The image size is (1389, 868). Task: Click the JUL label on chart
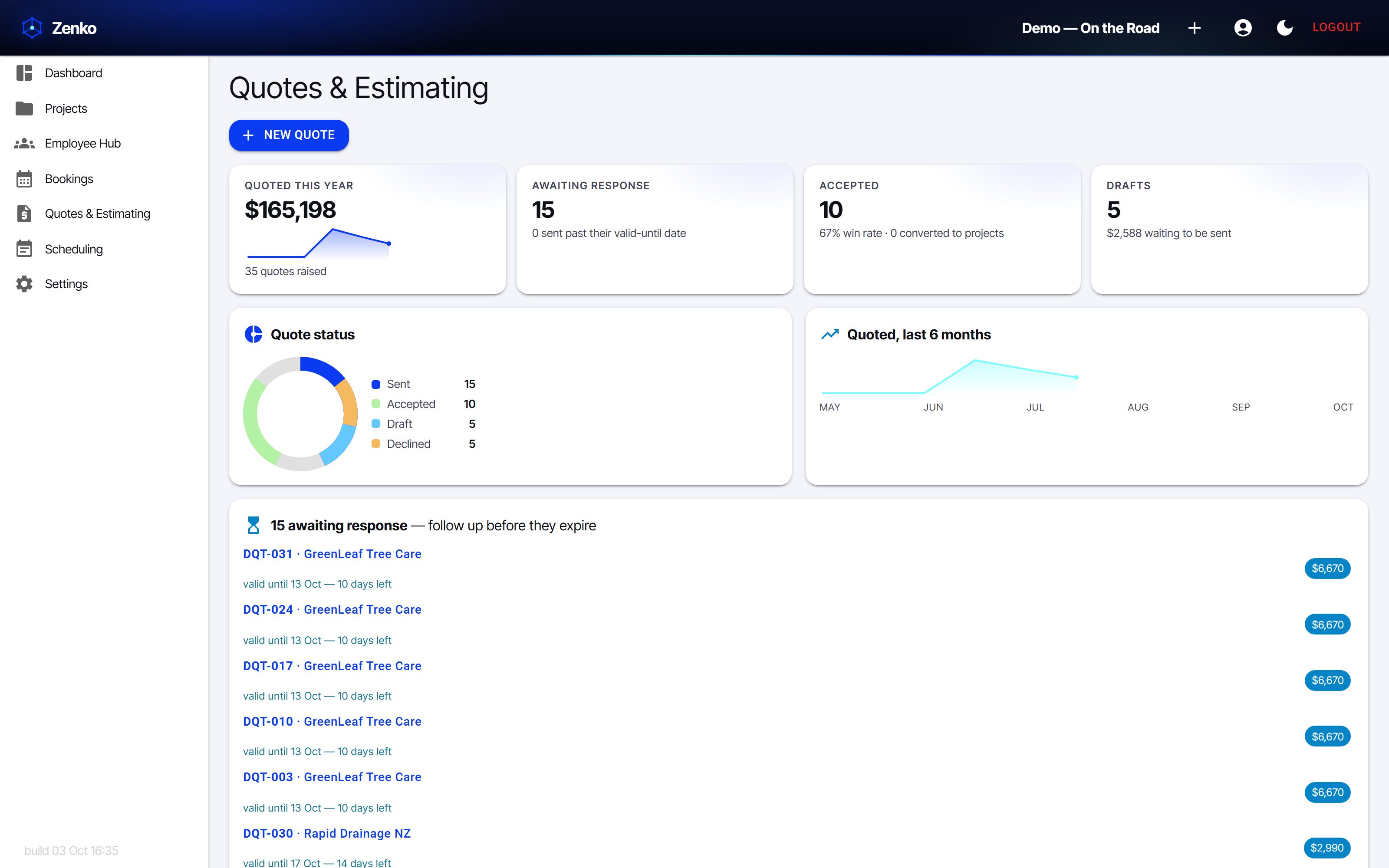tap(1035, 407)
